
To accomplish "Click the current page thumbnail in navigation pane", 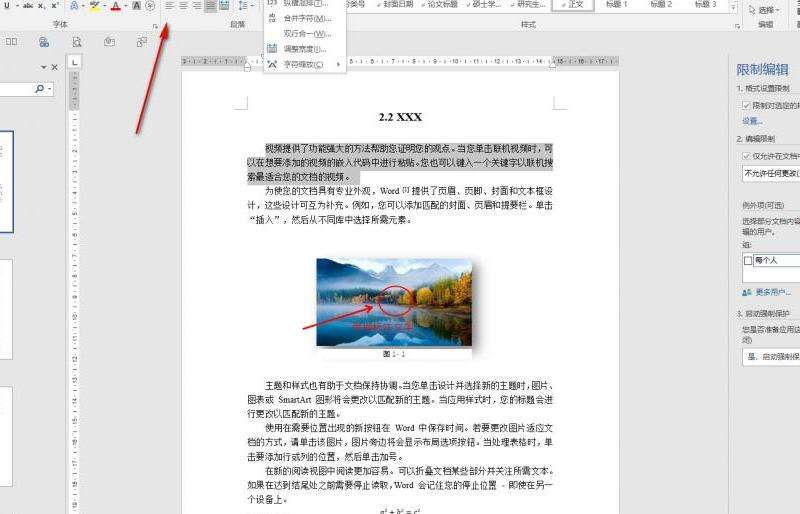I will coord(6,182).
